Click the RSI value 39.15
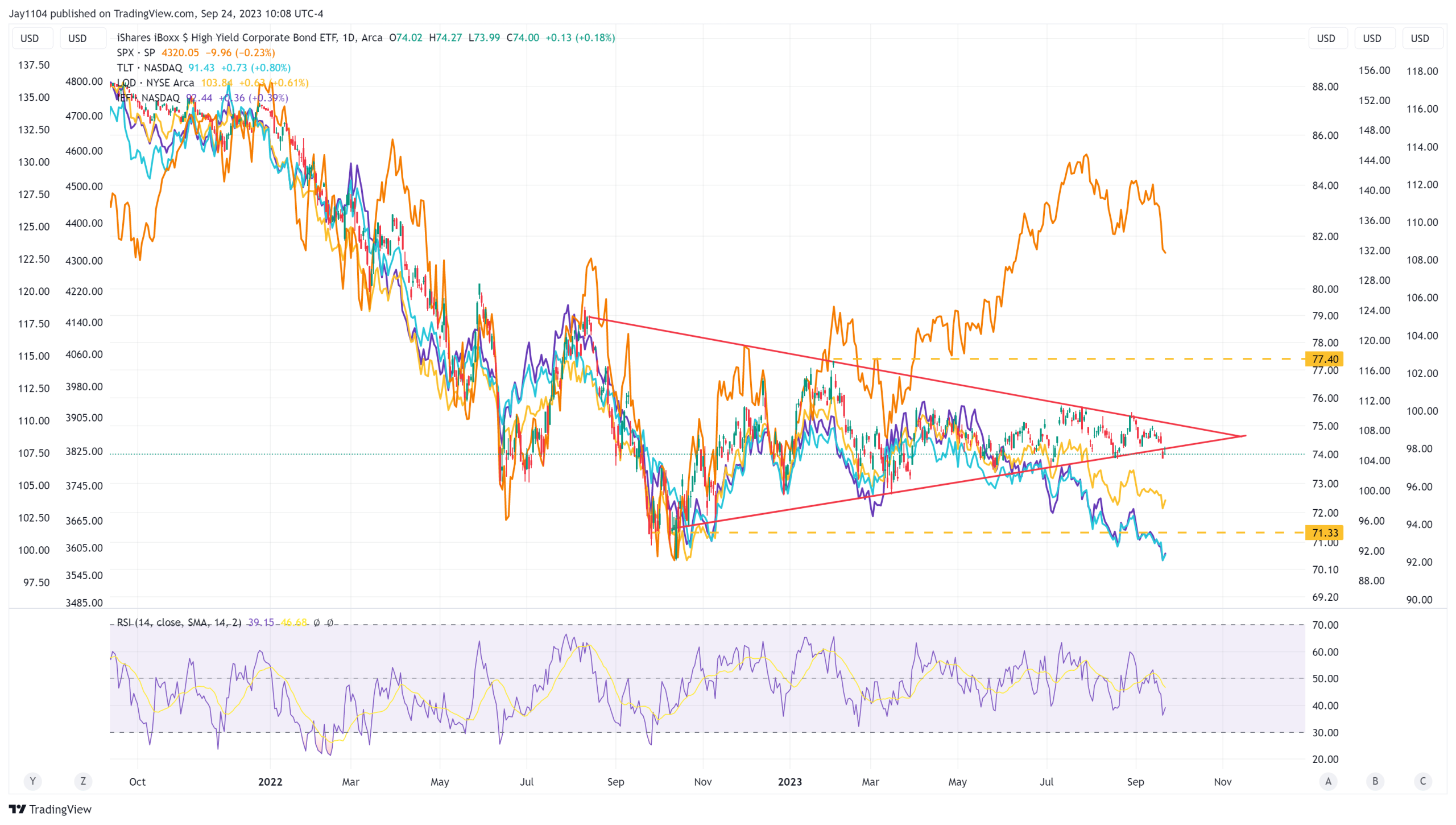 tap(260, 622)
